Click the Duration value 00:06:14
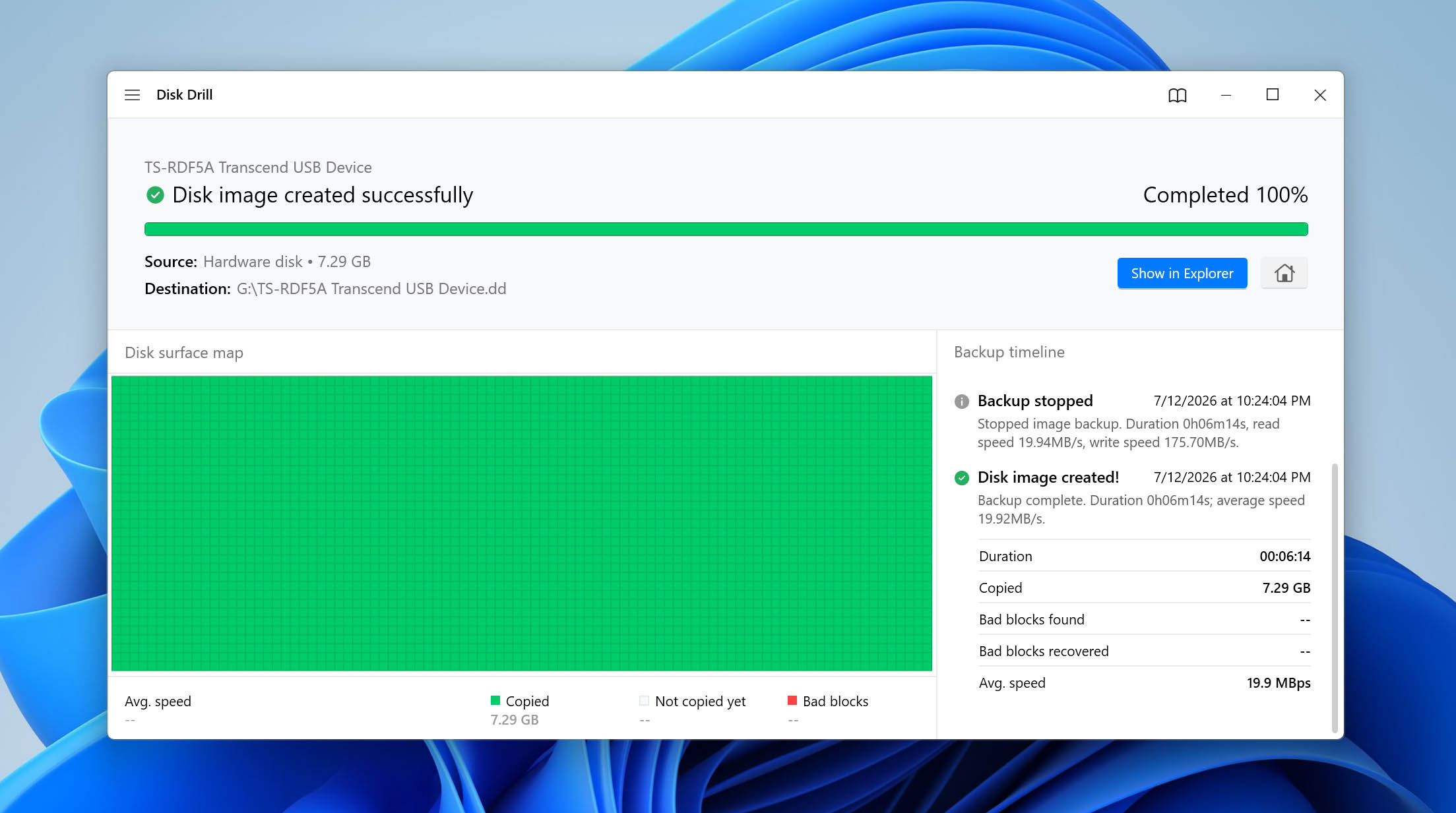Viewport: 1456px width, 813px height. coord(1285,556)
